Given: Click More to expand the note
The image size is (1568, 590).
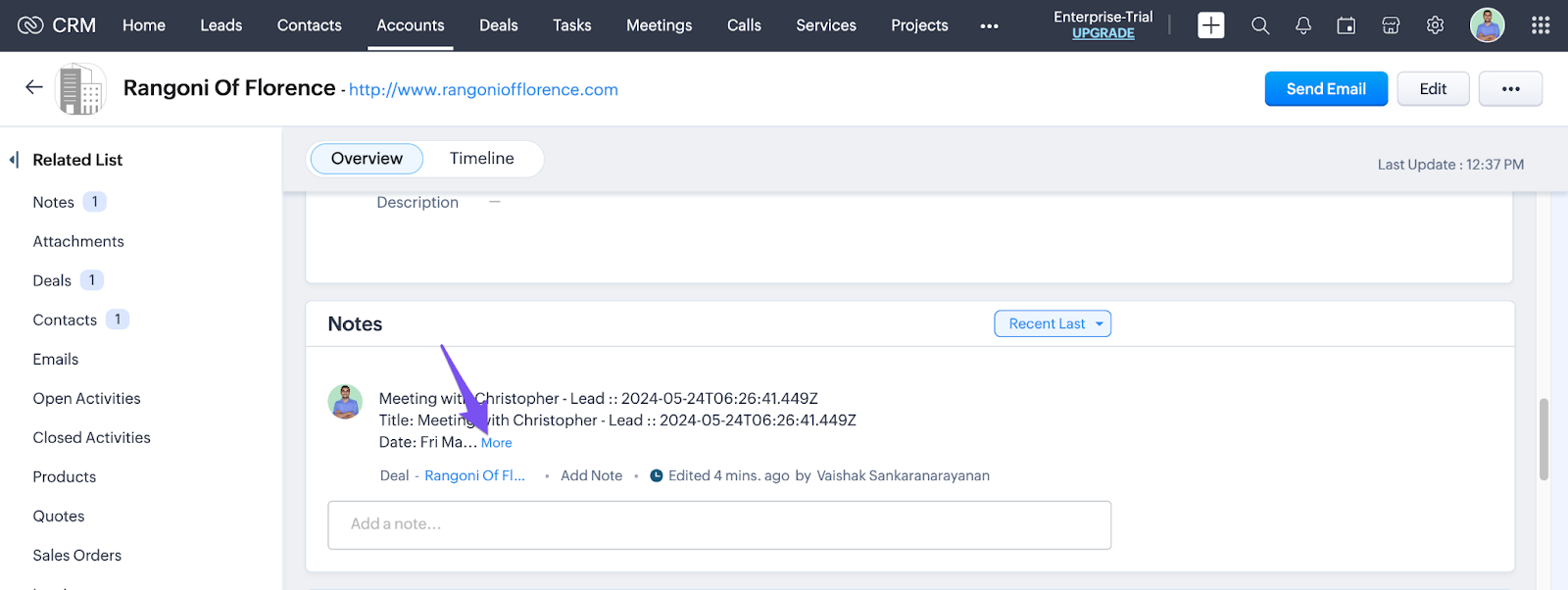Looking at the screenshot, I should click(497, 443).
